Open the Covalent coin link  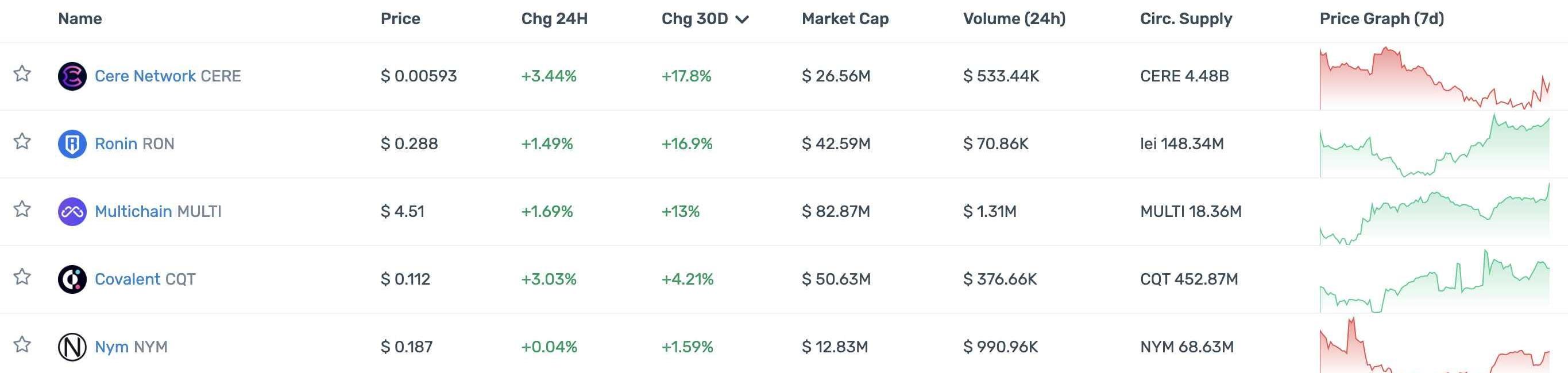tap(127, 279)
